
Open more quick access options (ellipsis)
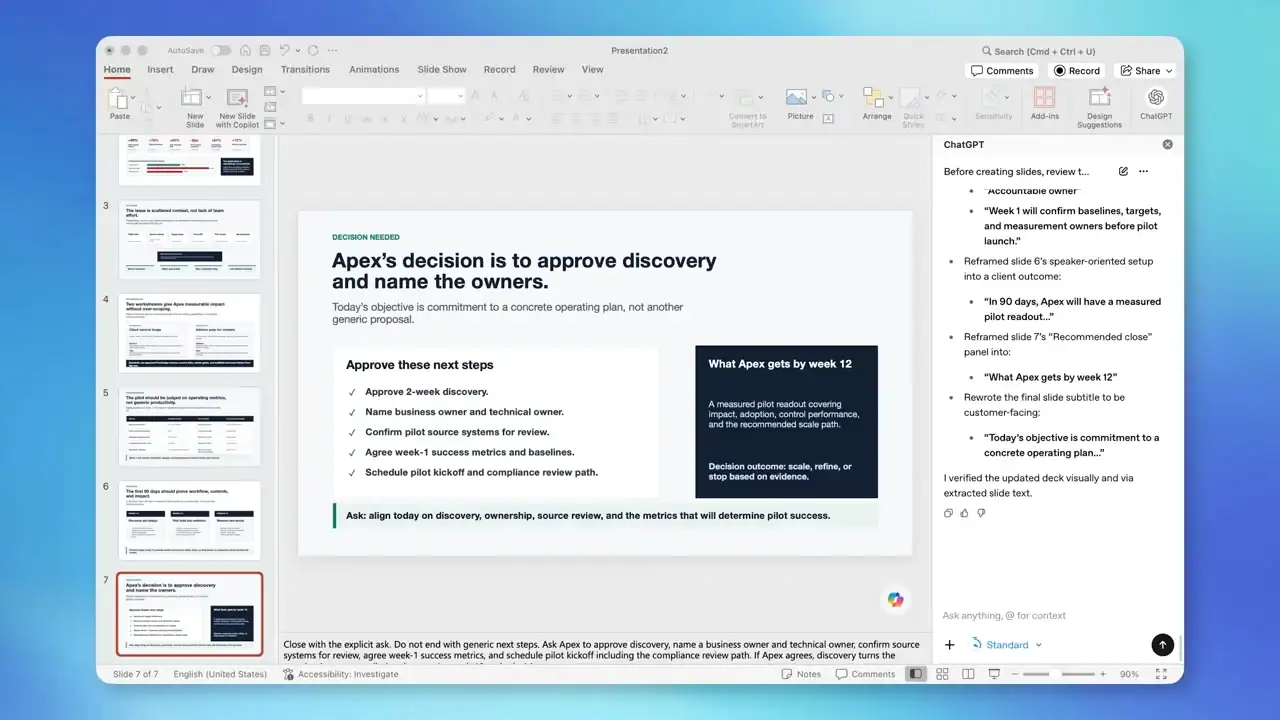tap(332, 50)
